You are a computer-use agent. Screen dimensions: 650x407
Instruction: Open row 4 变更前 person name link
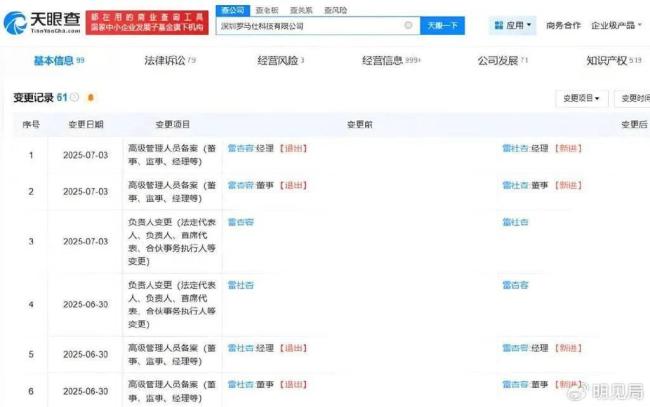(240, 285)
